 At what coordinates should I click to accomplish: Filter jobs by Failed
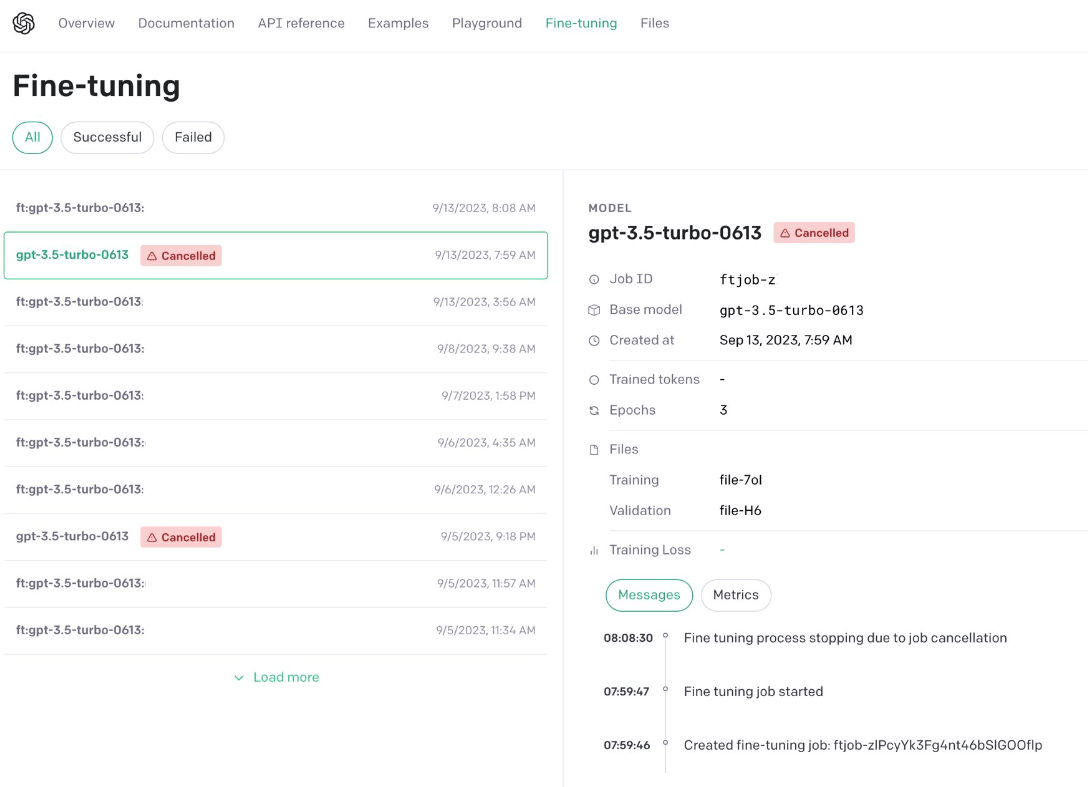pyautogui.click(x=193, y=137)
